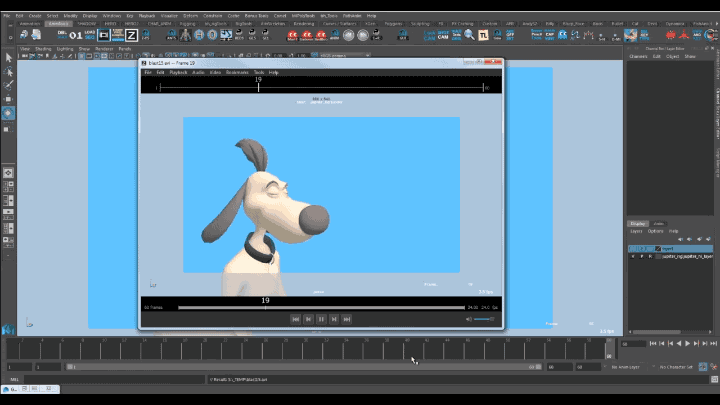Click the volume speaker icon in player
720x405 pixels.
pos(468,319)
